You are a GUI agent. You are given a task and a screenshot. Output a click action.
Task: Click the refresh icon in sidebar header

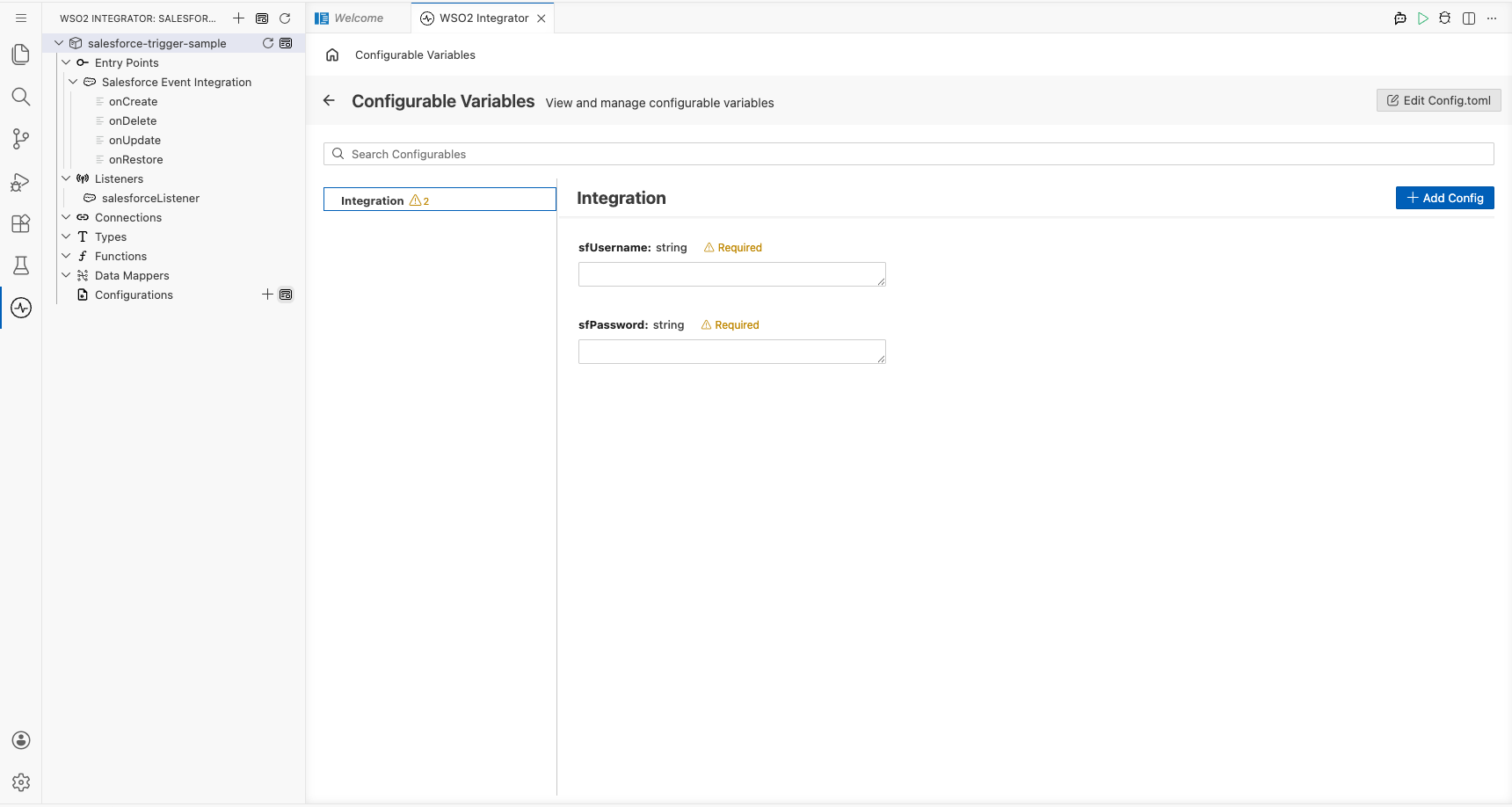click(x=285, y=18)
